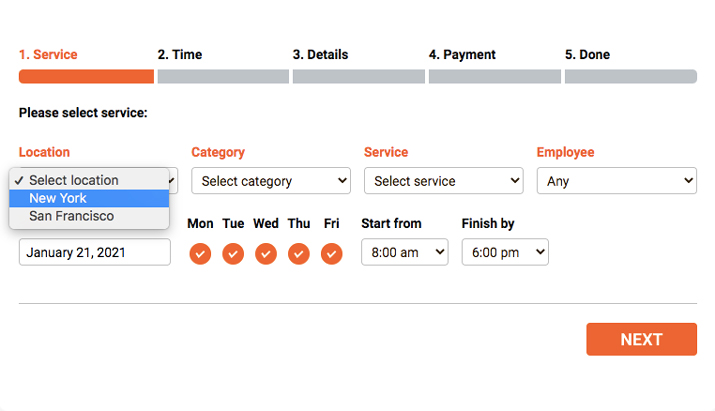Go to the 2. Time step
Image resolution: width=715 pixels, height=411 pixels.
[180, 55]
